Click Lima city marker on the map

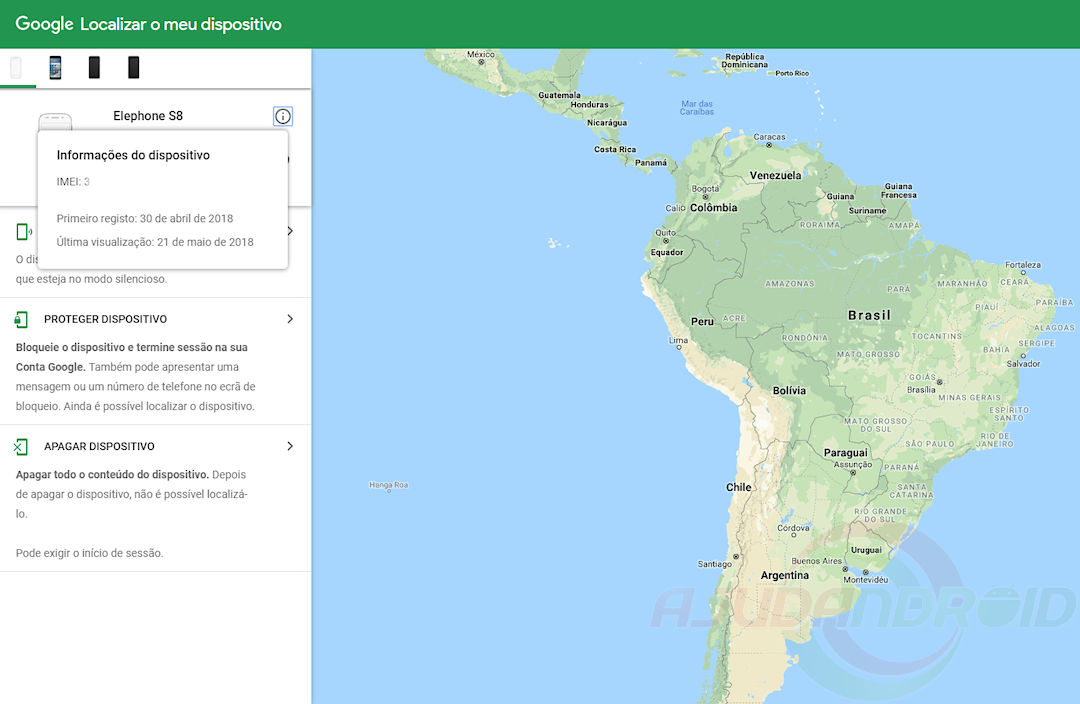pos(679,347)
